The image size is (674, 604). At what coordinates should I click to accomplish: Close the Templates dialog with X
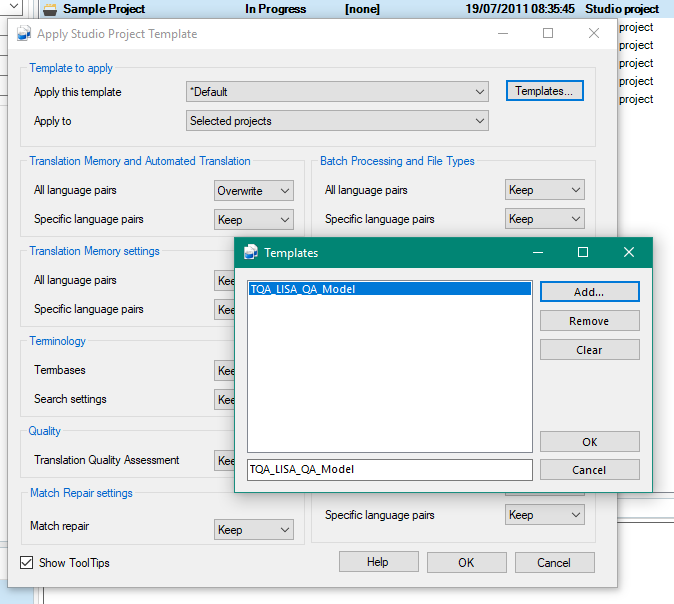[628, 253]
